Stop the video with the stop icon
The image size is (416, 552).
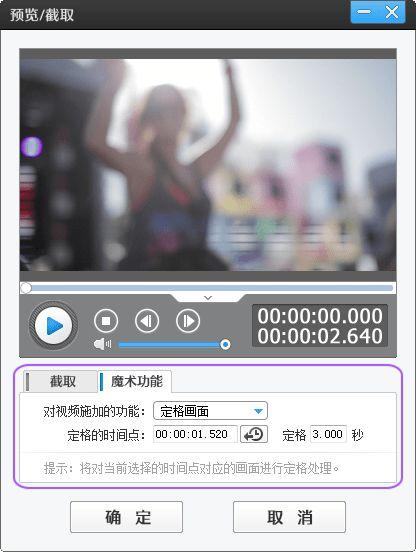click(106, 321)
